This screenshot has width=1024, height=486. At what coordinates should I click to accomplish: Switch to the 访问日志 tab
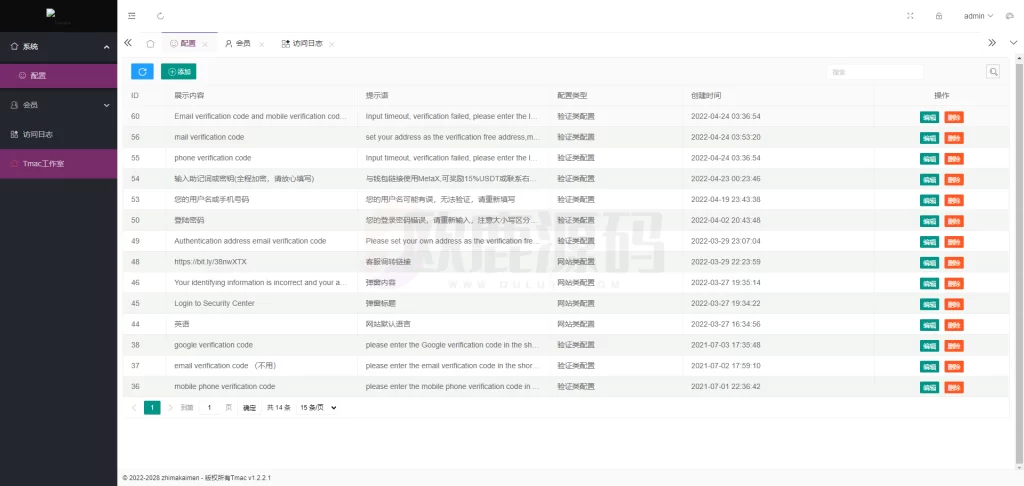(x=302, y=44)
